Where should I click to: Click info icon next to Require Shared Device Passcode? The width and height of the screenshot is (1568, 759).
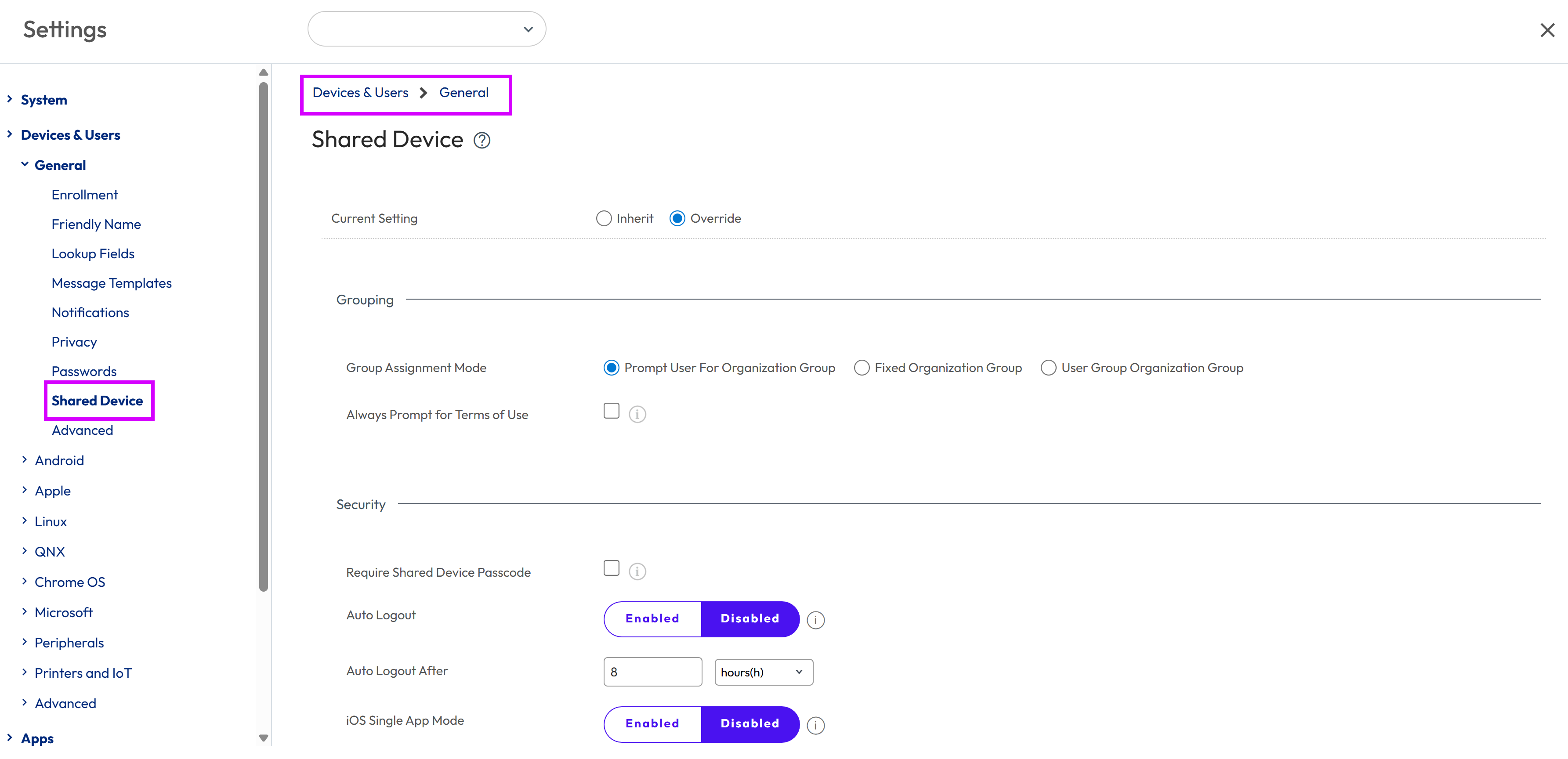[637, 571]
